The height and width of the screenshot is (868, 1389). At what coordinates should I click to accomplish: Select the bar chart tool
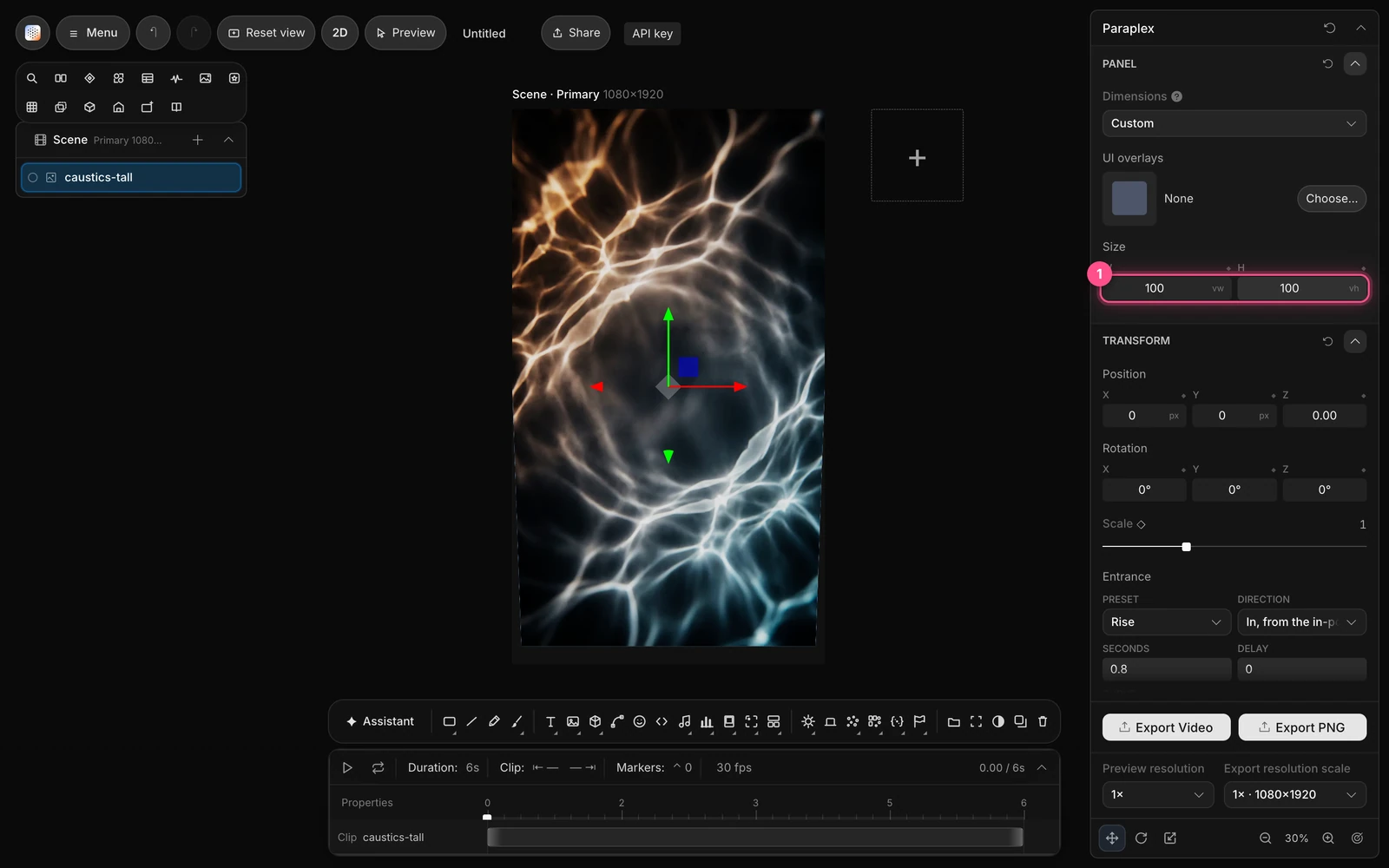[707, 721]
